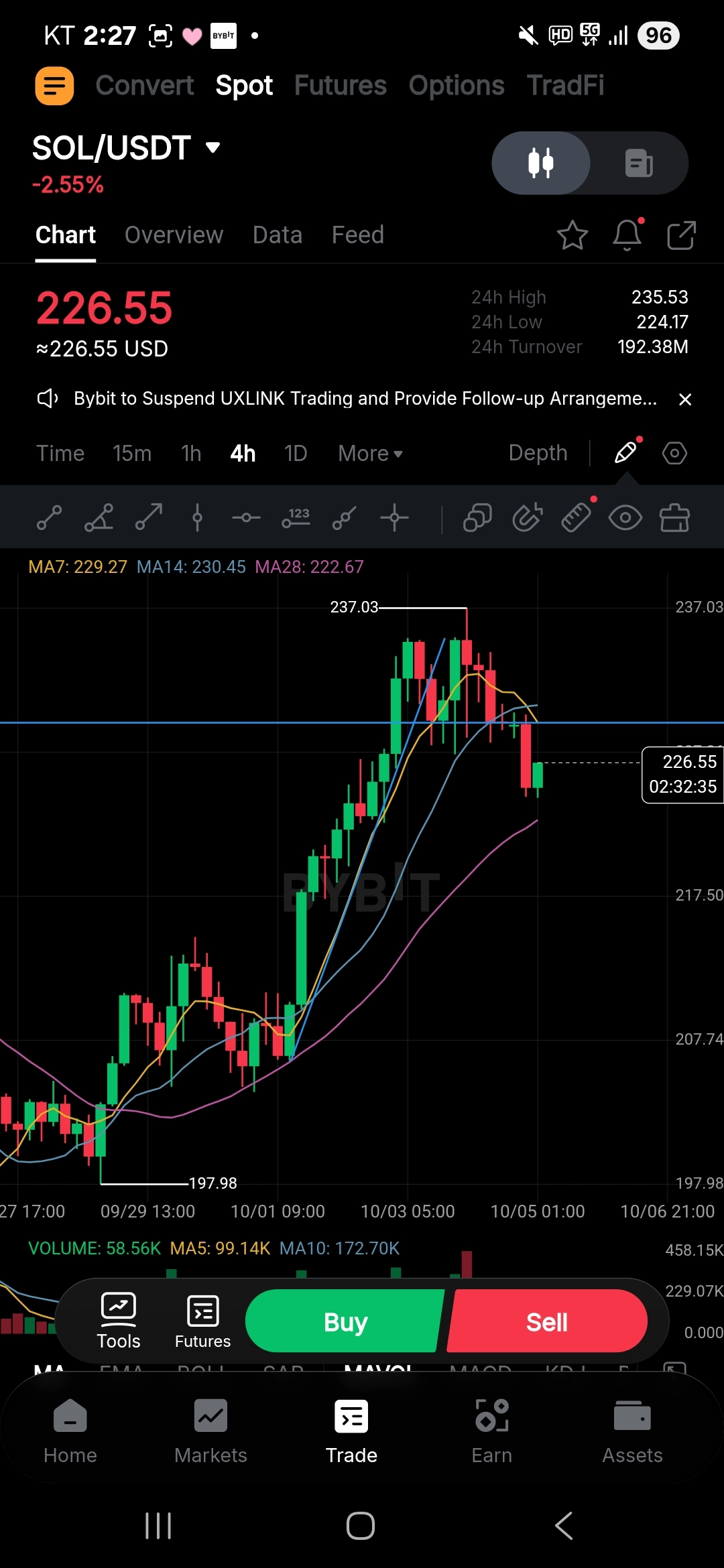Select the trend line drawing tool

(49, 518)
